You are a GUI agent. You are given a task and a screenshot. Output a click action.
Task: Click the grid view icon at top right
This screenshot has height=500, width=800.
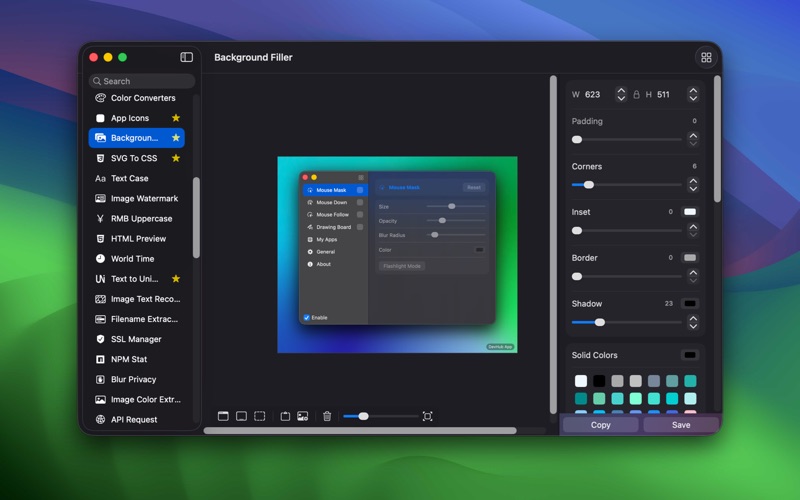tap(706, 58)
